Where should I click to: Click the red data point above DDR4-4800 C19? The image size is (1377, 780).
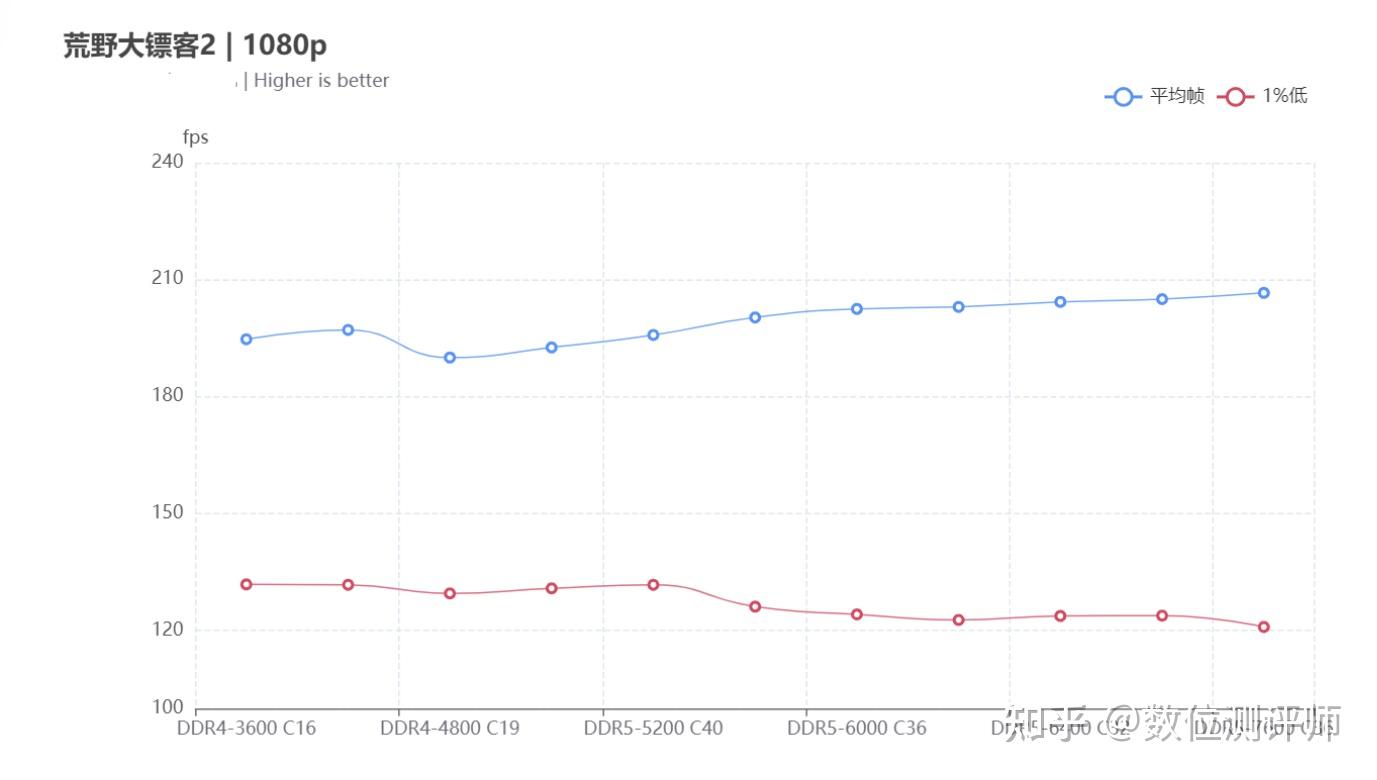(x=450, y=593)
